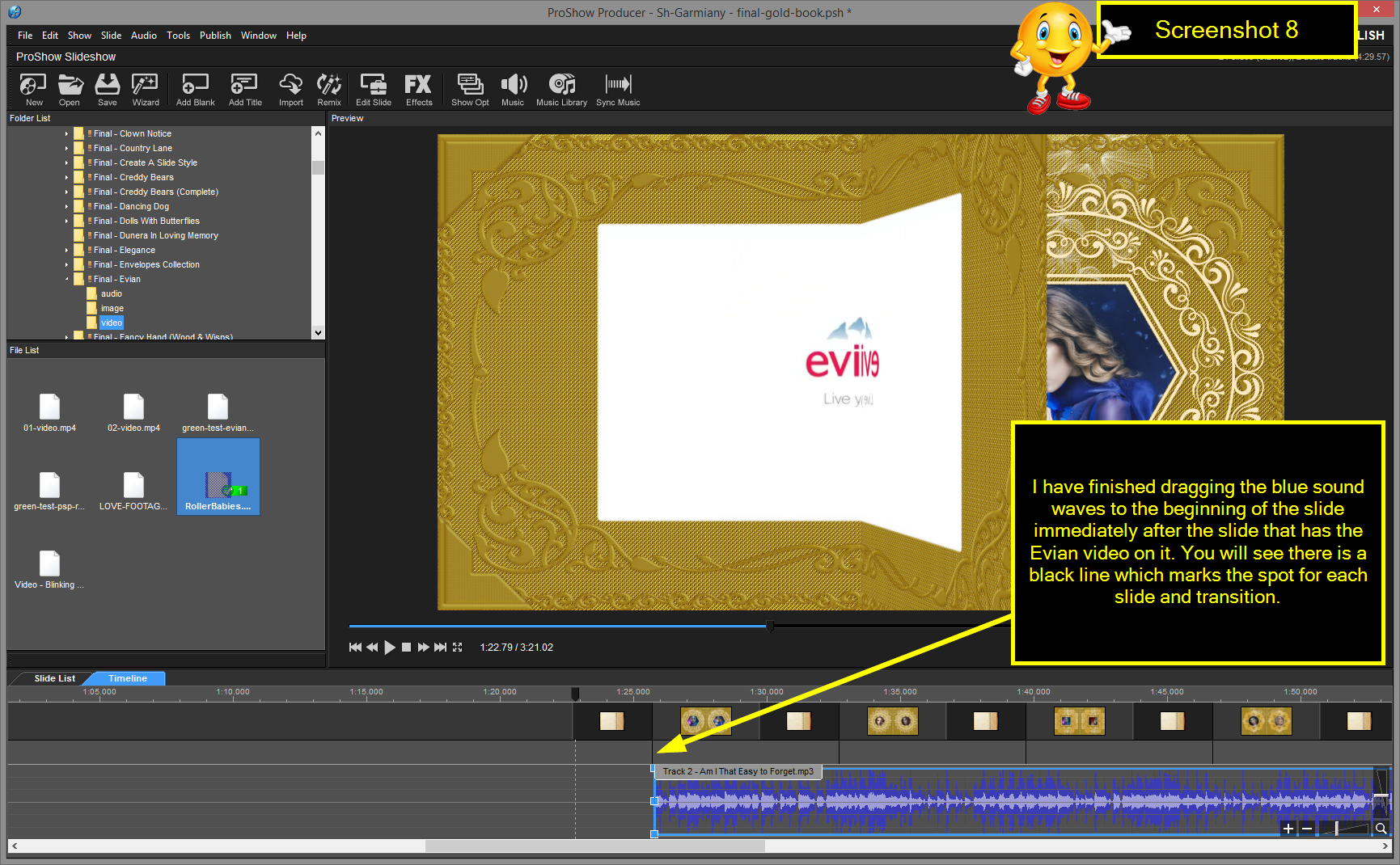Click the New show toolbar icon
The width and height of the screenshot is (1400, 865).
pyautogui.click(x=33, y=89)
